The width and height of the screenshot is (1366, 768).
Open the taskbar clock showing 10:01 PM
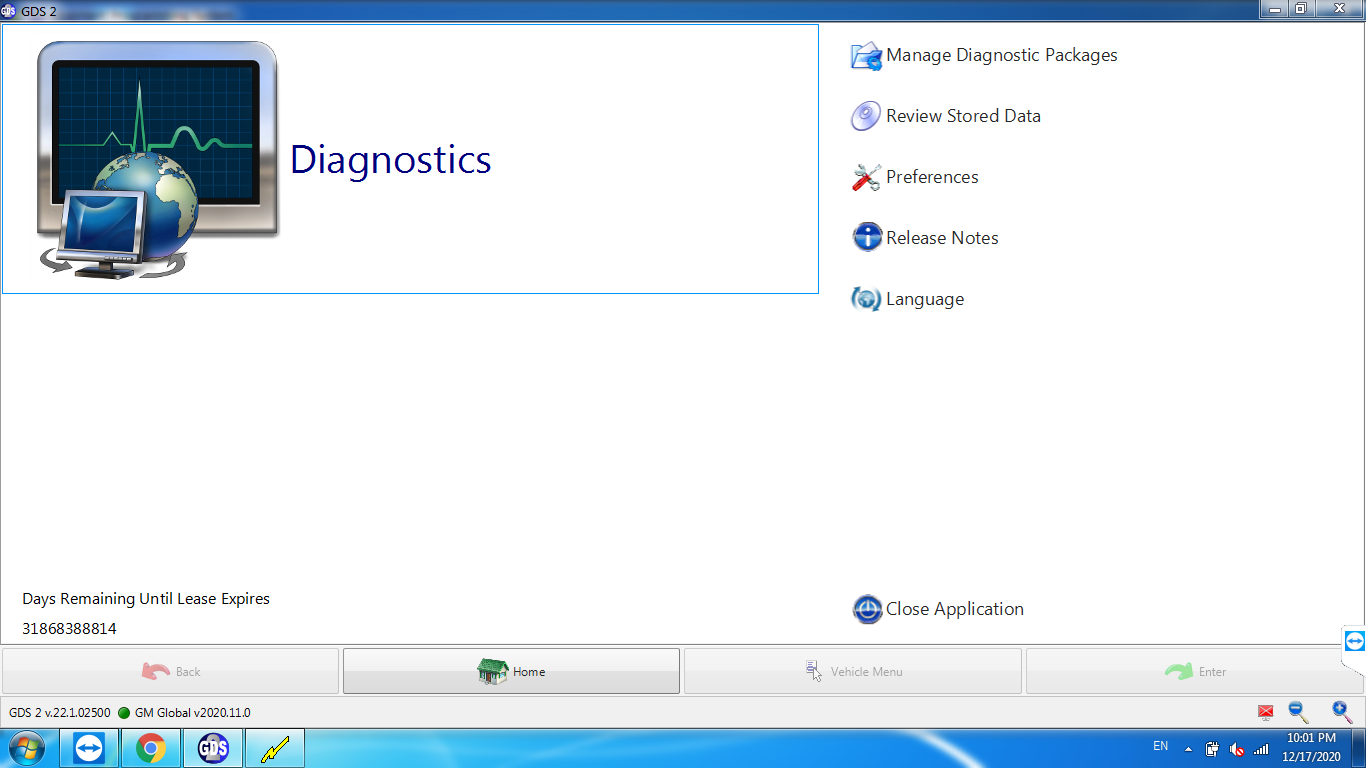1311,748
